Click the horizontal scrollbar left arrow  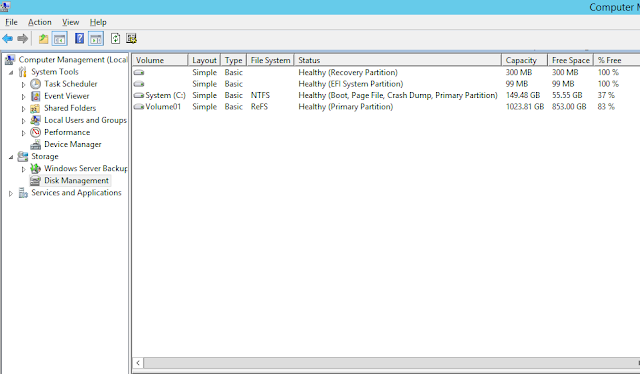[138, 363]
